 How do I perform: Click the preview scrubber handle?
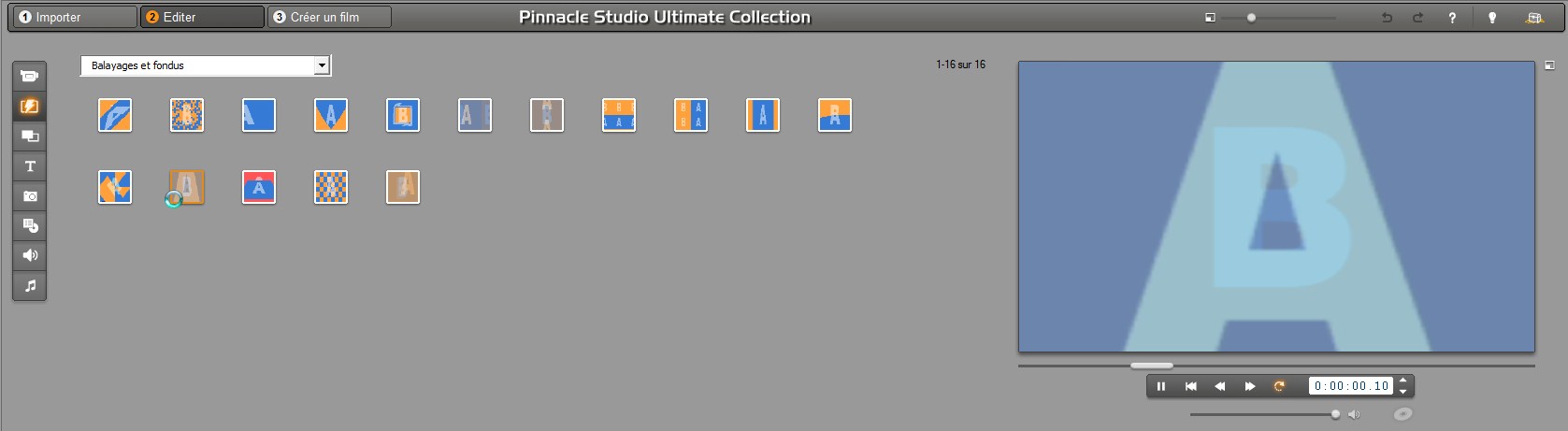coord(1151,366)
